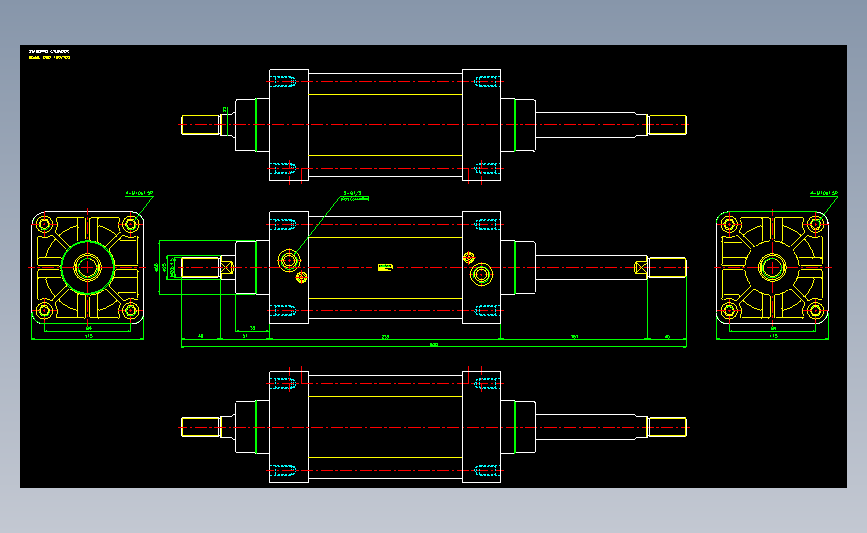Click the 48 dimension below the left rod thread

(201, 336)
